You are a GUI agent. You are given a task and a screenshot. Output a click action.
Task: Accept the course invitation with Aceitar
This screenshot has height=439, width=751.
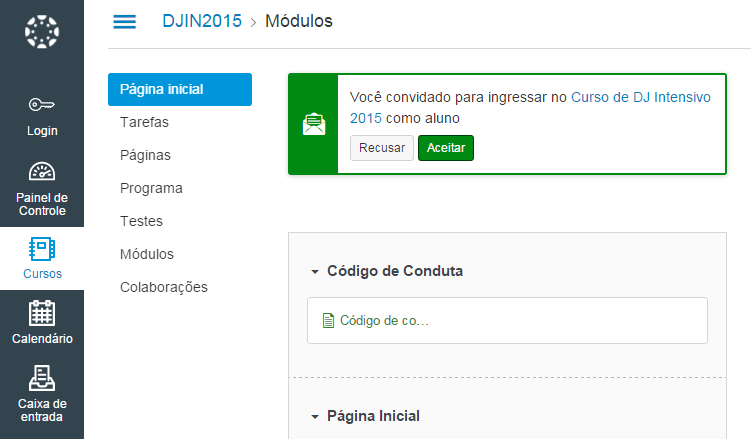[x=446, y=148]
